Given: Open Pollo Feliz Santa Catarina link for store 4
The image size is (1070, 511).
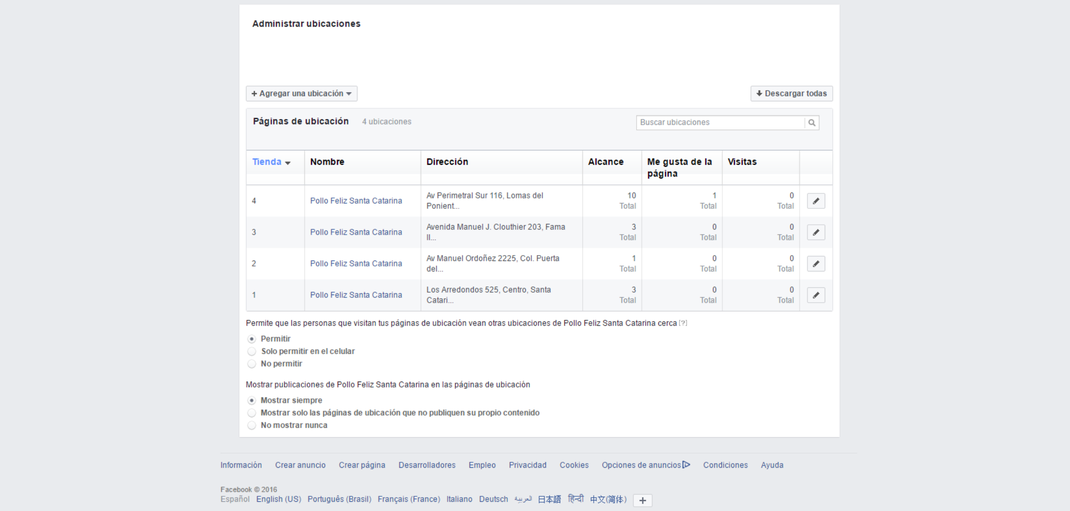Looking at the screenshot, I should point(356,201).
